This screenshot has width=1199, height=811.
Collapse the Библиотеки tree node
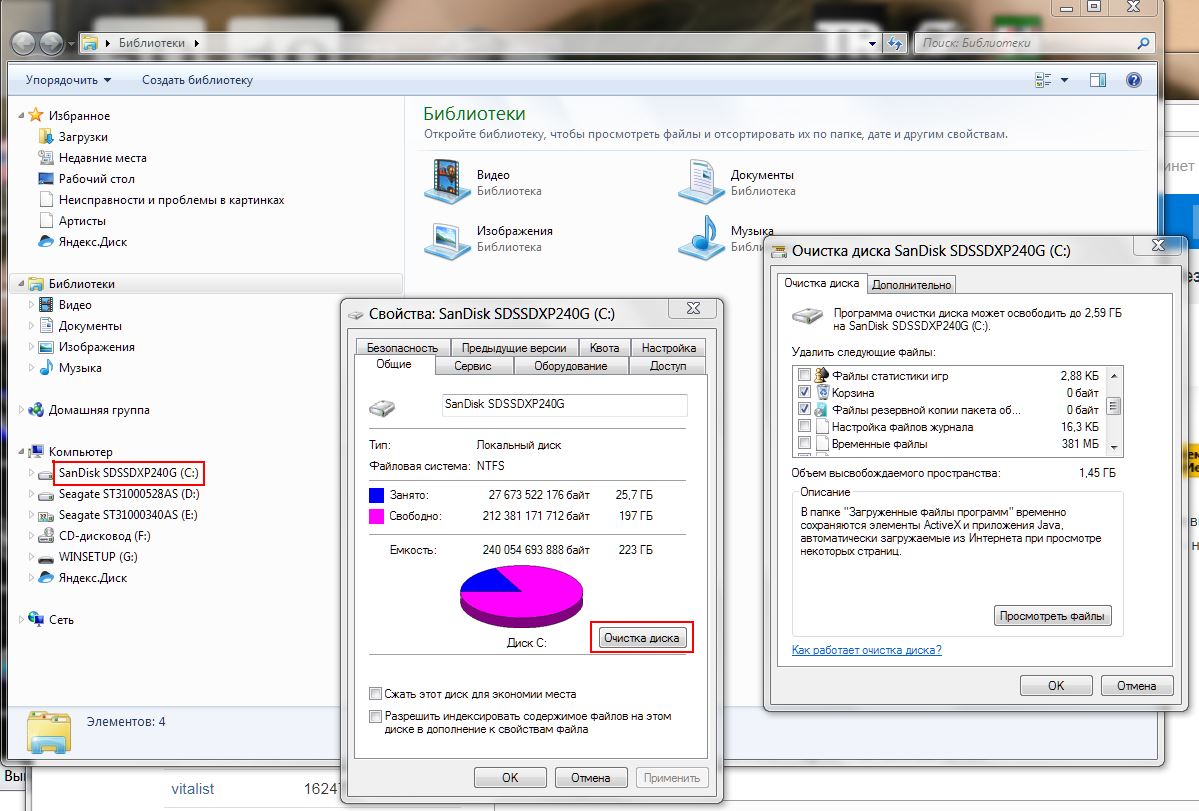(21, 284)
